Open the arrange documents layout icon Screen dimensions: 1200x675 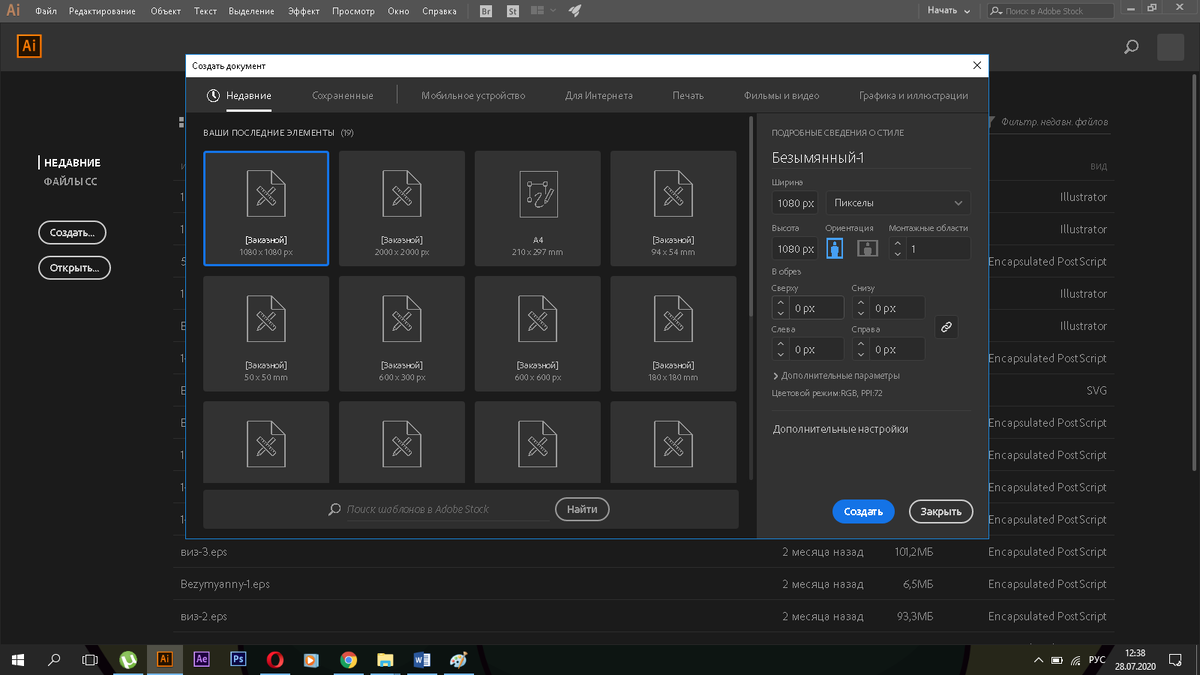(x=544, y=11)
